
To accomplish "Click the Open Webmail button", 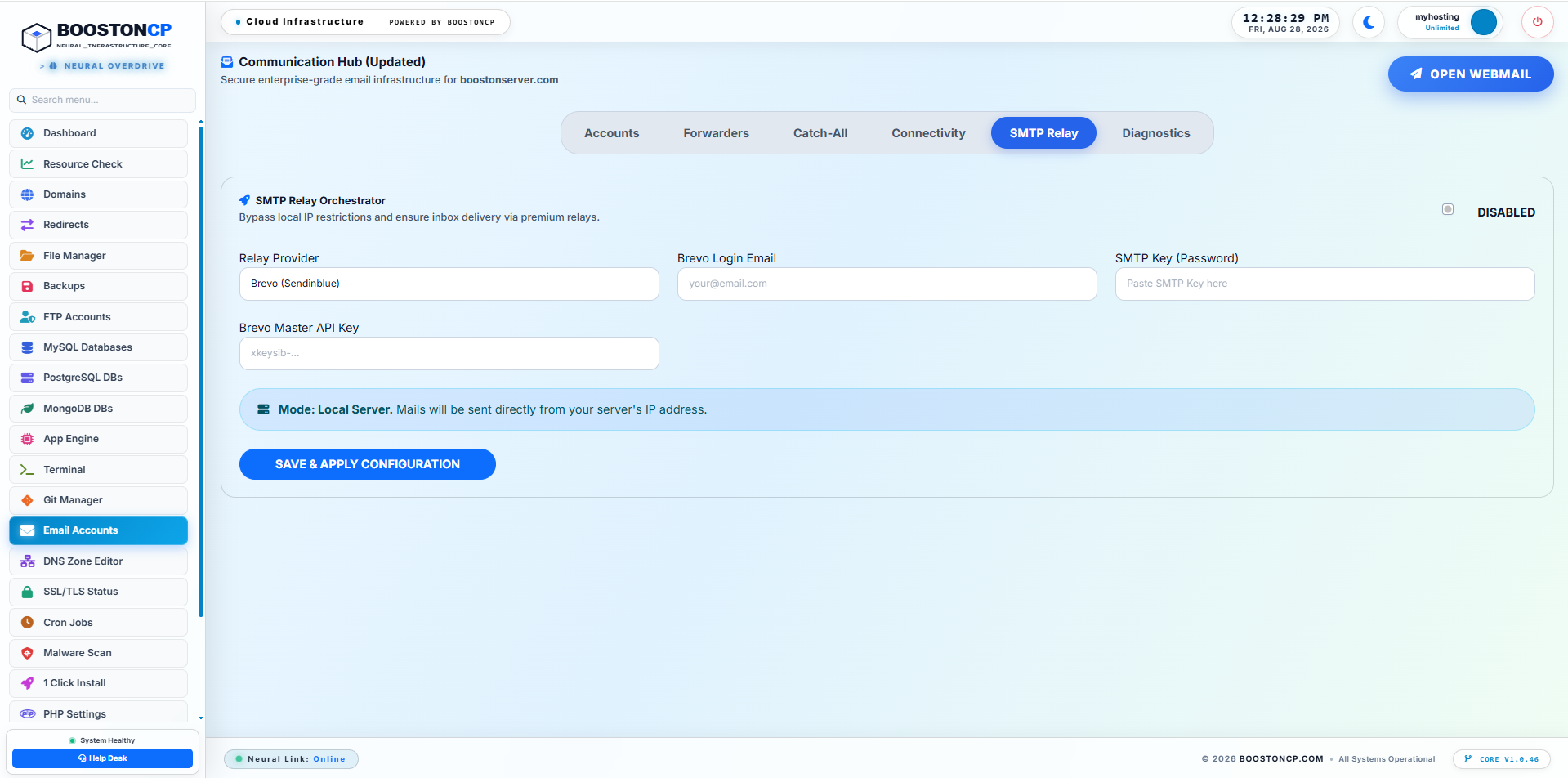I will tap(1470, 74).
